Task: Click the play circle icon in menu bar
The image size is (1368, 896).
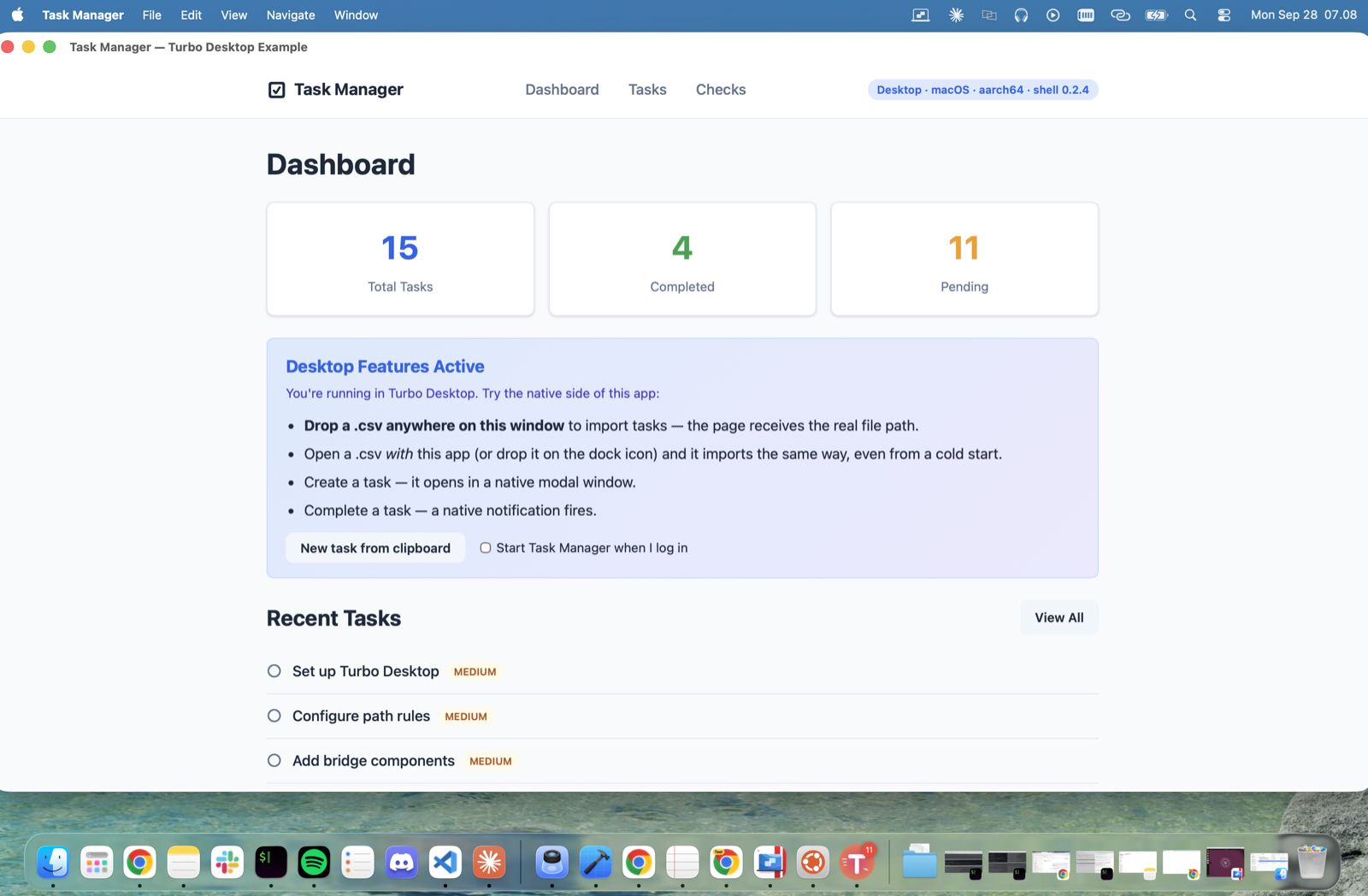Action: [x=1053, y=15]
